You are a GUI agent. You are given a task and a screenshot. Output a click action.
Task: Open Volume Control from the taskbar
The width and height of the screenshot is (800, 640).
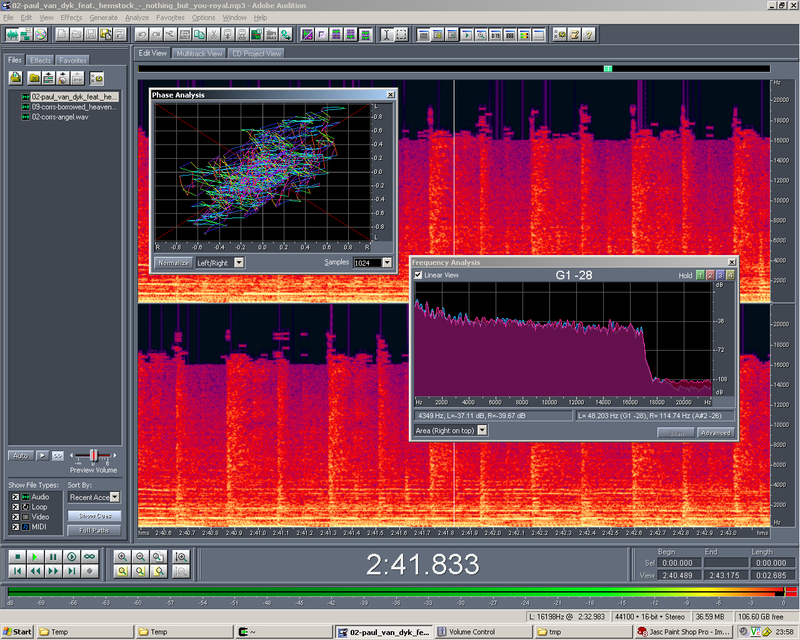[482, 632]
